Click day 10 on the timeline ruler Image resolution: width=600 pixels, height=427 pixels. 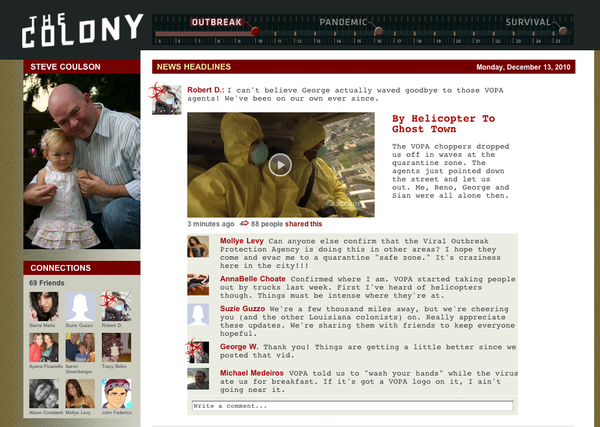tap(260, 41)
